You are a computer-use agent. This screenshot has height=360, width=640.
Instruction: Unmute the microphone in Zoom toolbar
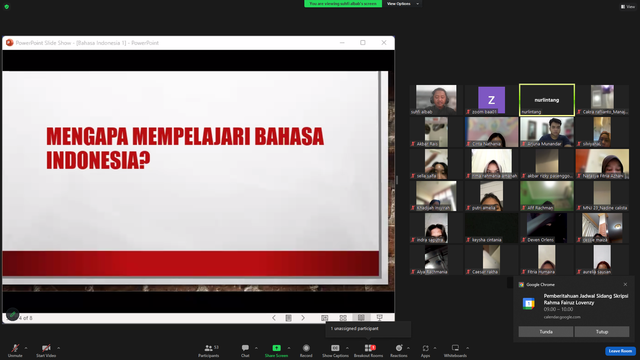(15, 350)
